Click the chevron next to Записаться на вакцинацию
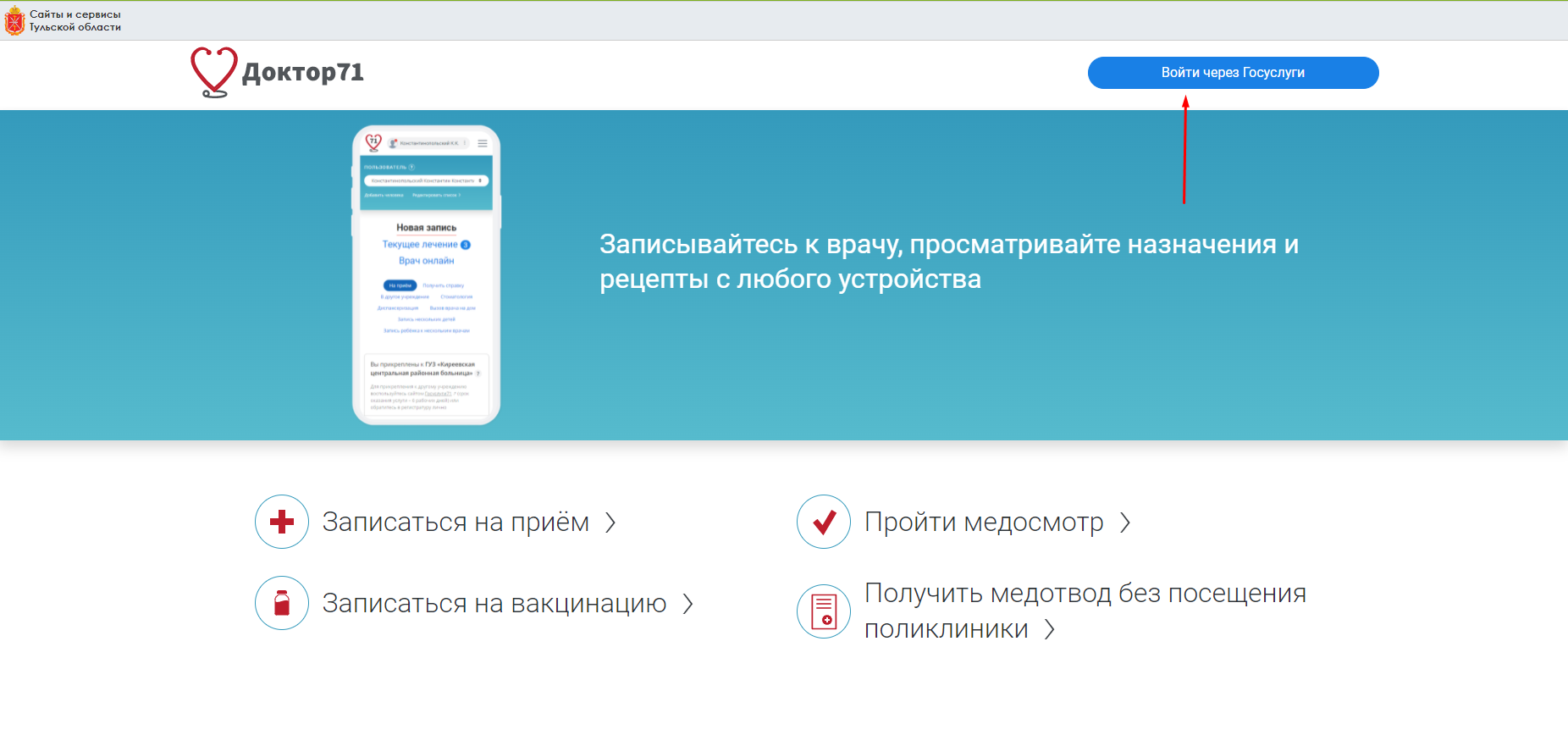 coord(688,604)
